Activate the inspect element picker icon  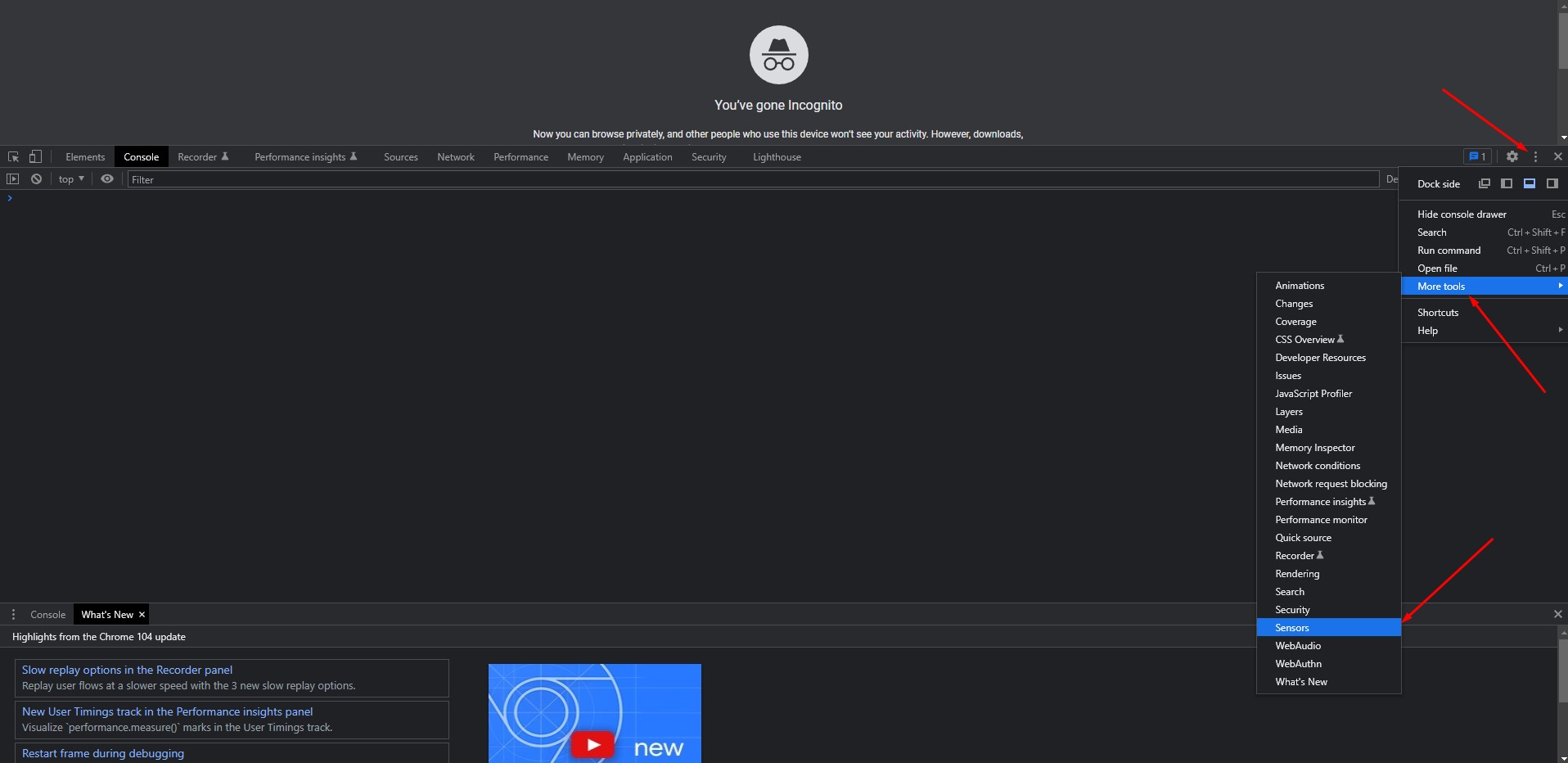[x=13, y=156]
